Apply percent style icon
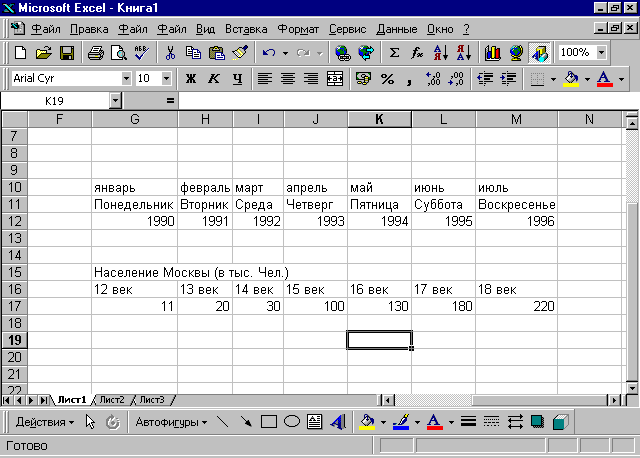 (387, 78)
